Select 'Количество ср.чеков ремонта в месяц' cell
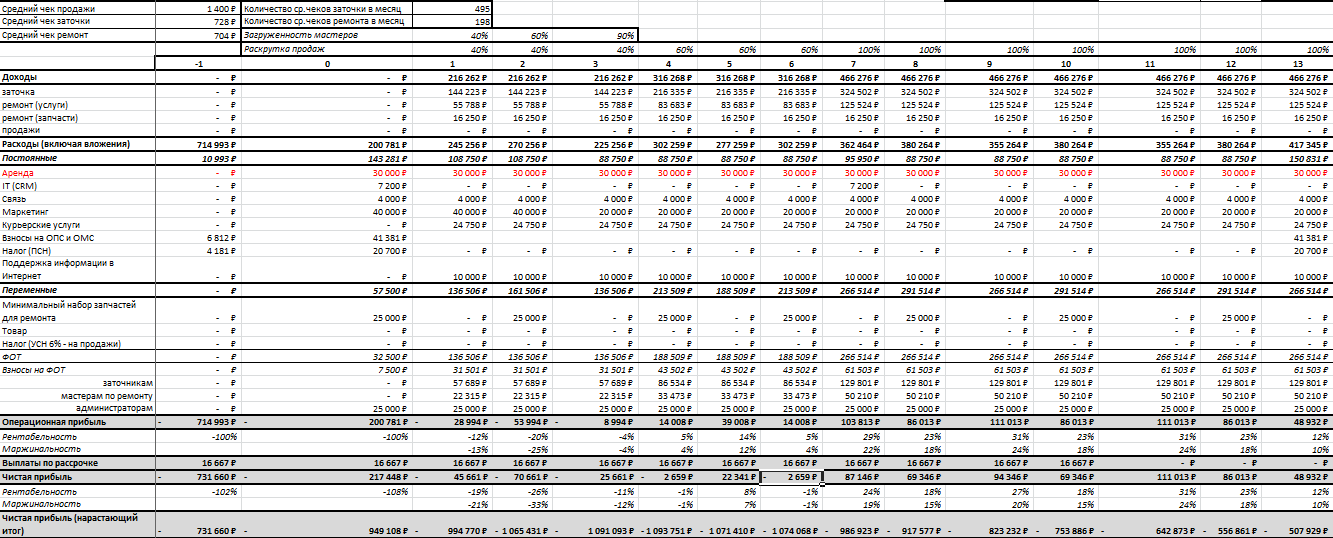This screenshot has width=1333, height=538. [326, 21]
